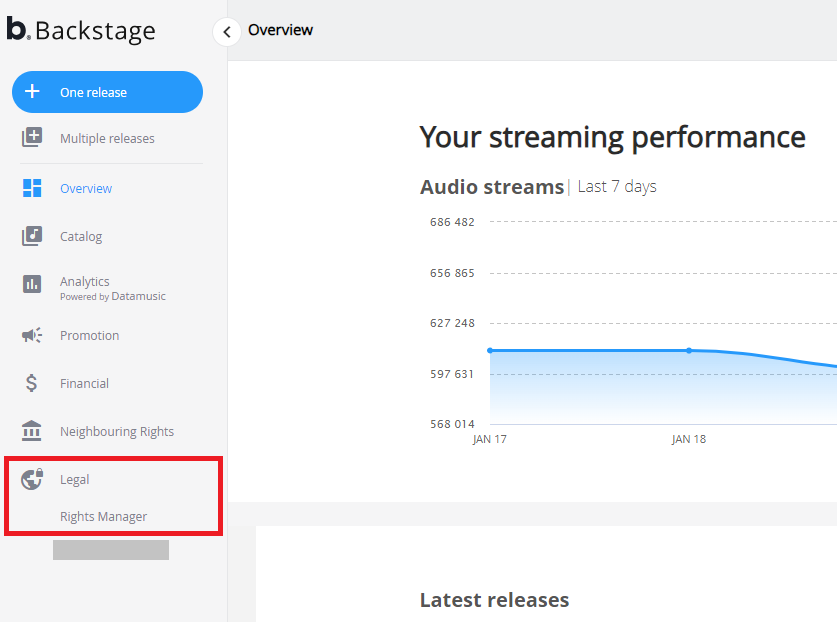Open the Catalog menu item
This screenshot has height=622, width=837.
pyautogui.click(x=81, y=237)
